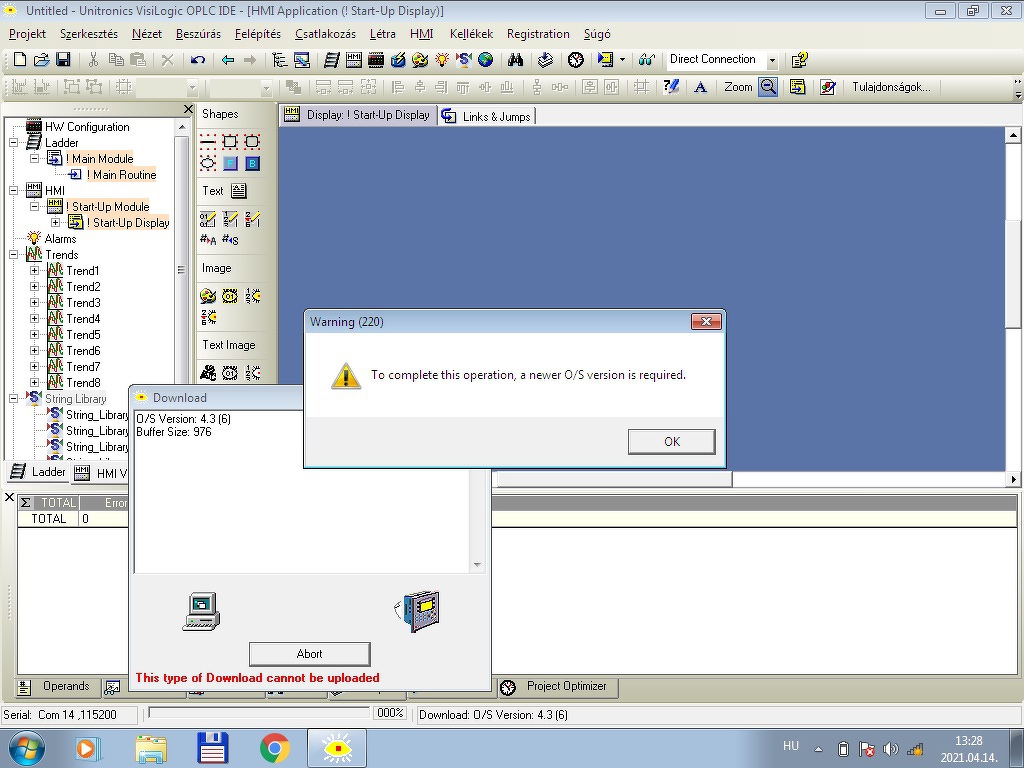Open the Beszúrás menu

coord(198,34)
